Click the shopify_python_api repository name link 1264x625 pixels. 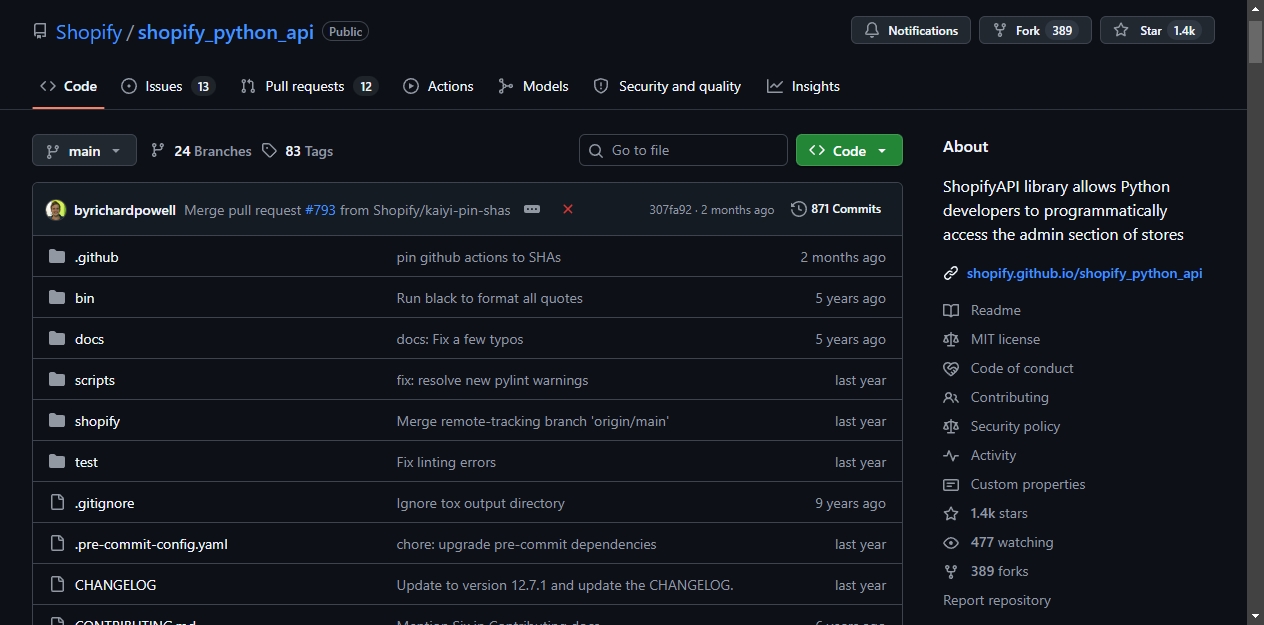[225, 32]
